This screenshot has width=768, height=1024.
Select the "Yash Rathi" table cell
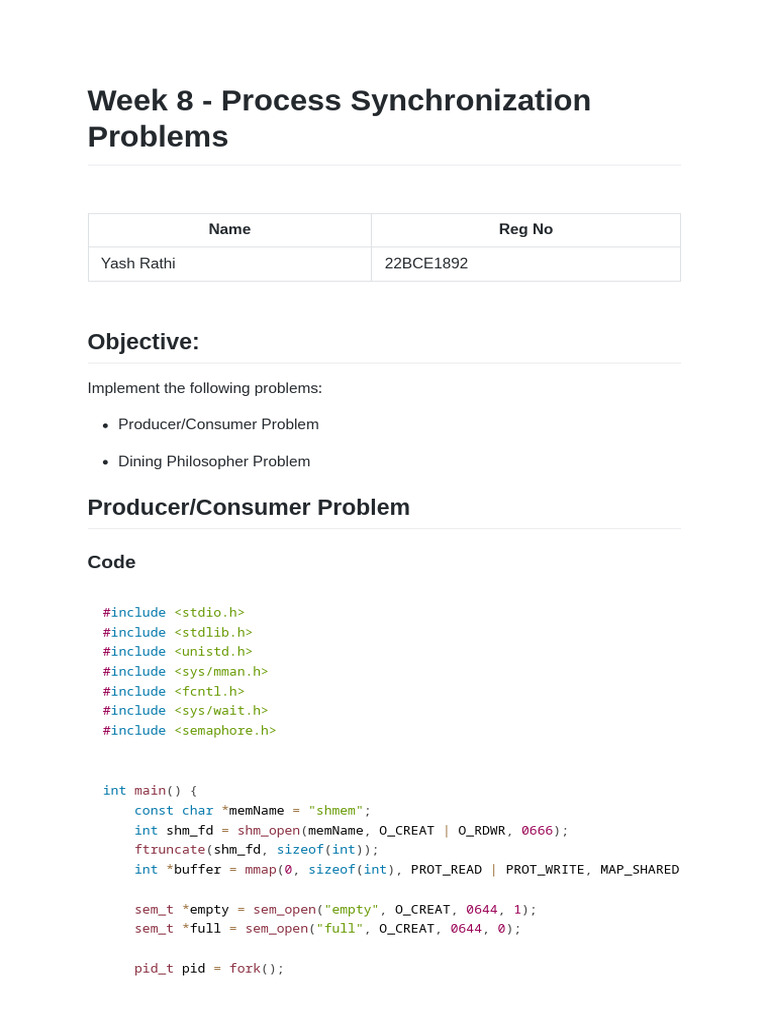click(x=138, y=264)
